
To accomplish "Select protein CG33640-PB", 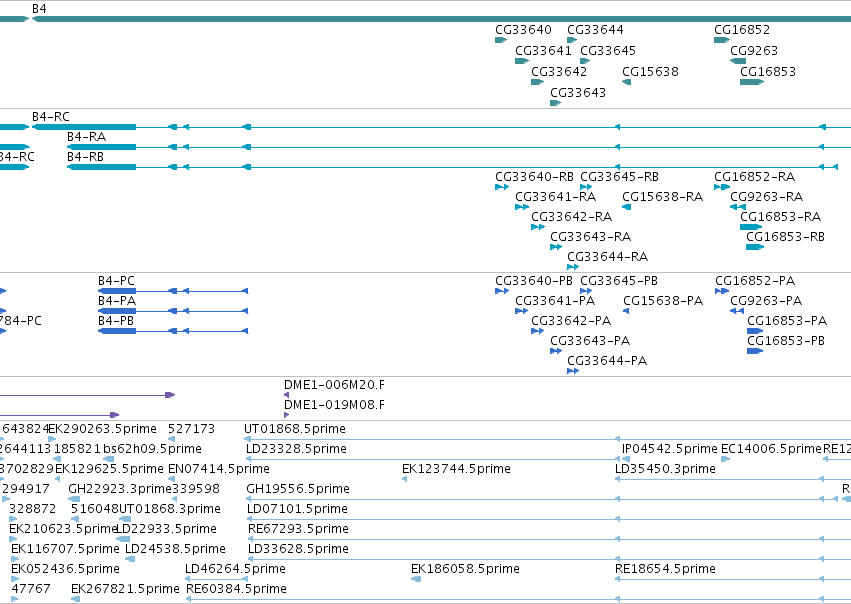I will (x=534, y=281).
